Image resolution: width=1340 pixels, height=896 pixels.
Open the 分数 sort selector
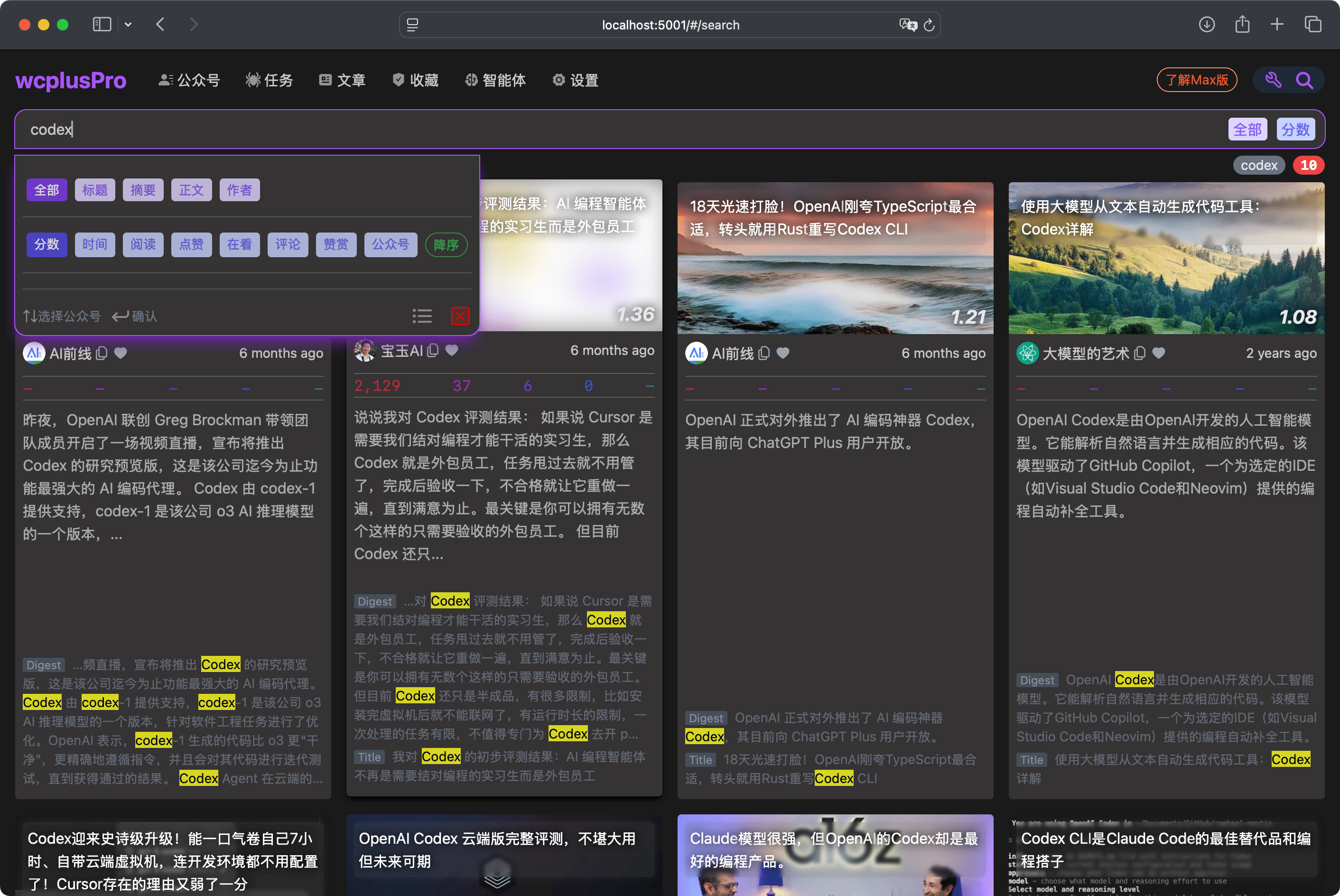point(1295,129)
